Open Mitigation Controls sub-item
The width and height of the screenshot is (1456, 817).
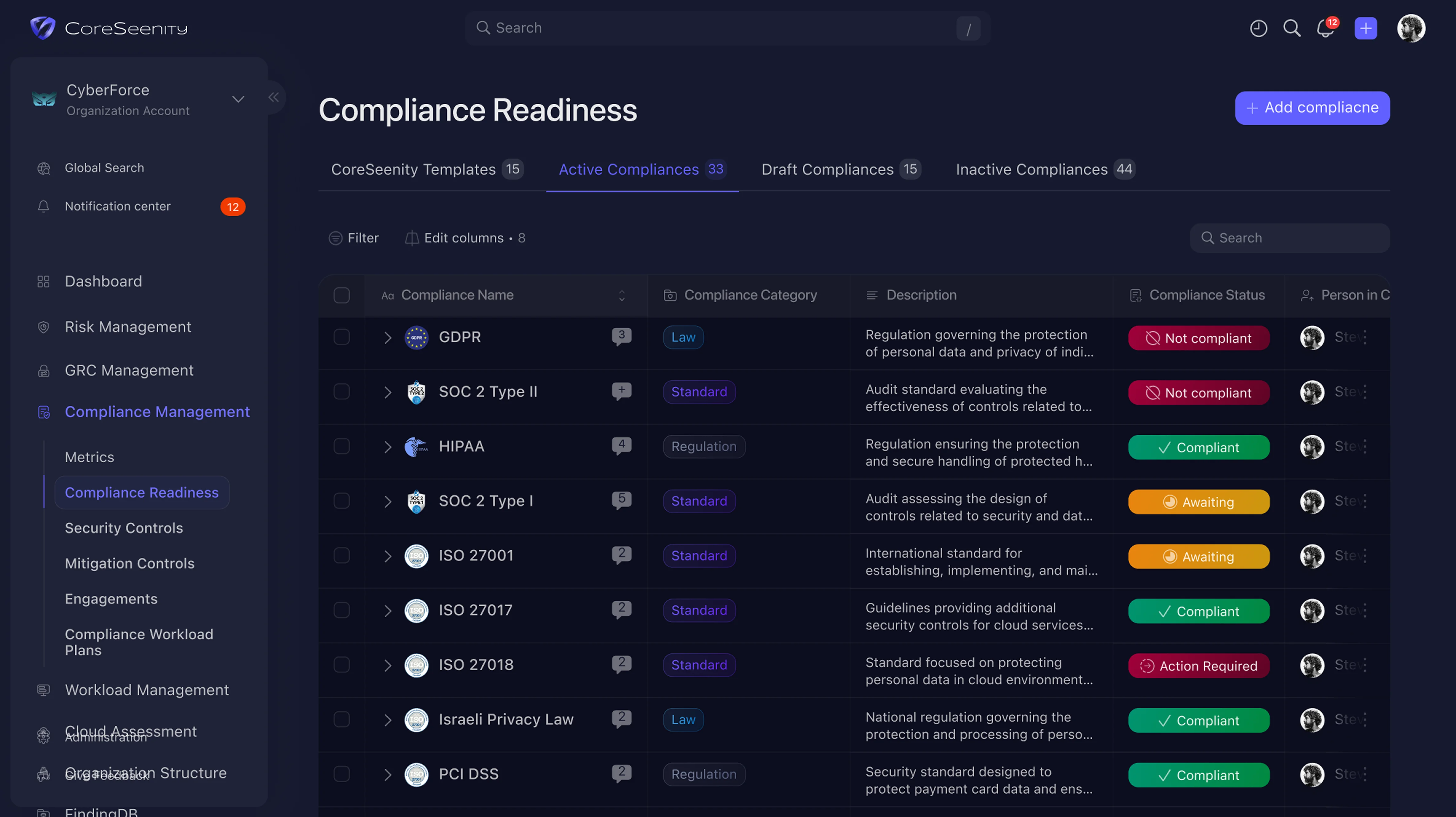click(x=129, y=563)
